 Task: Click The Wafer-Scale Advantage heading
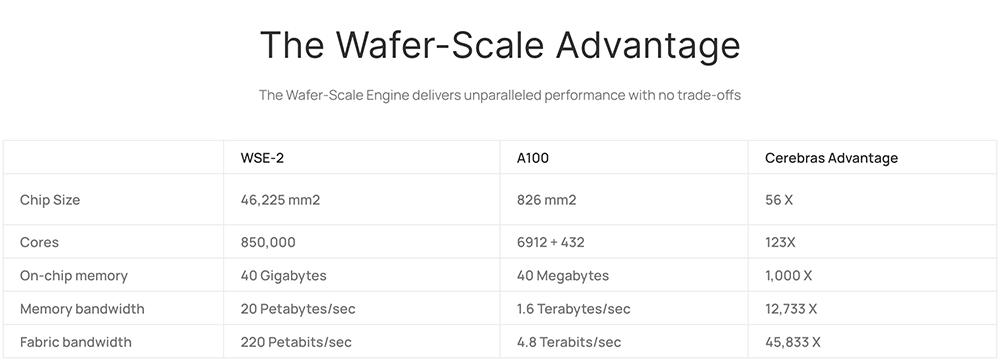500,45
